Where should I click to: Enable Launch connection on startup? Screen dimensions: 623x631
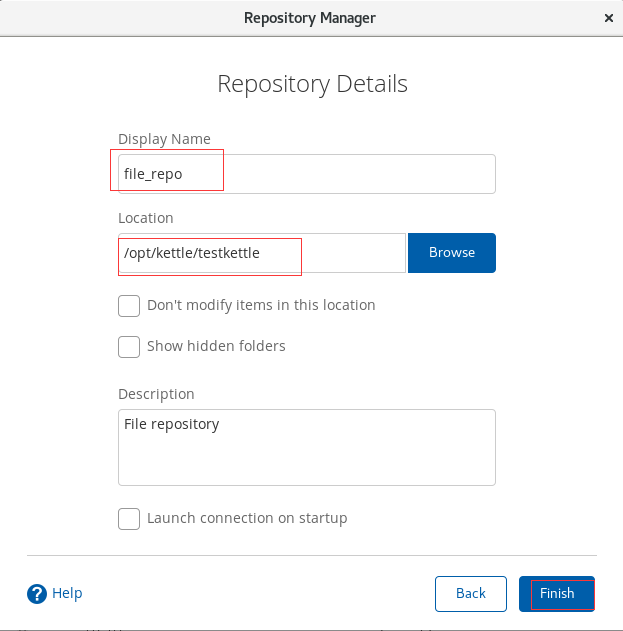coord(129,519)
